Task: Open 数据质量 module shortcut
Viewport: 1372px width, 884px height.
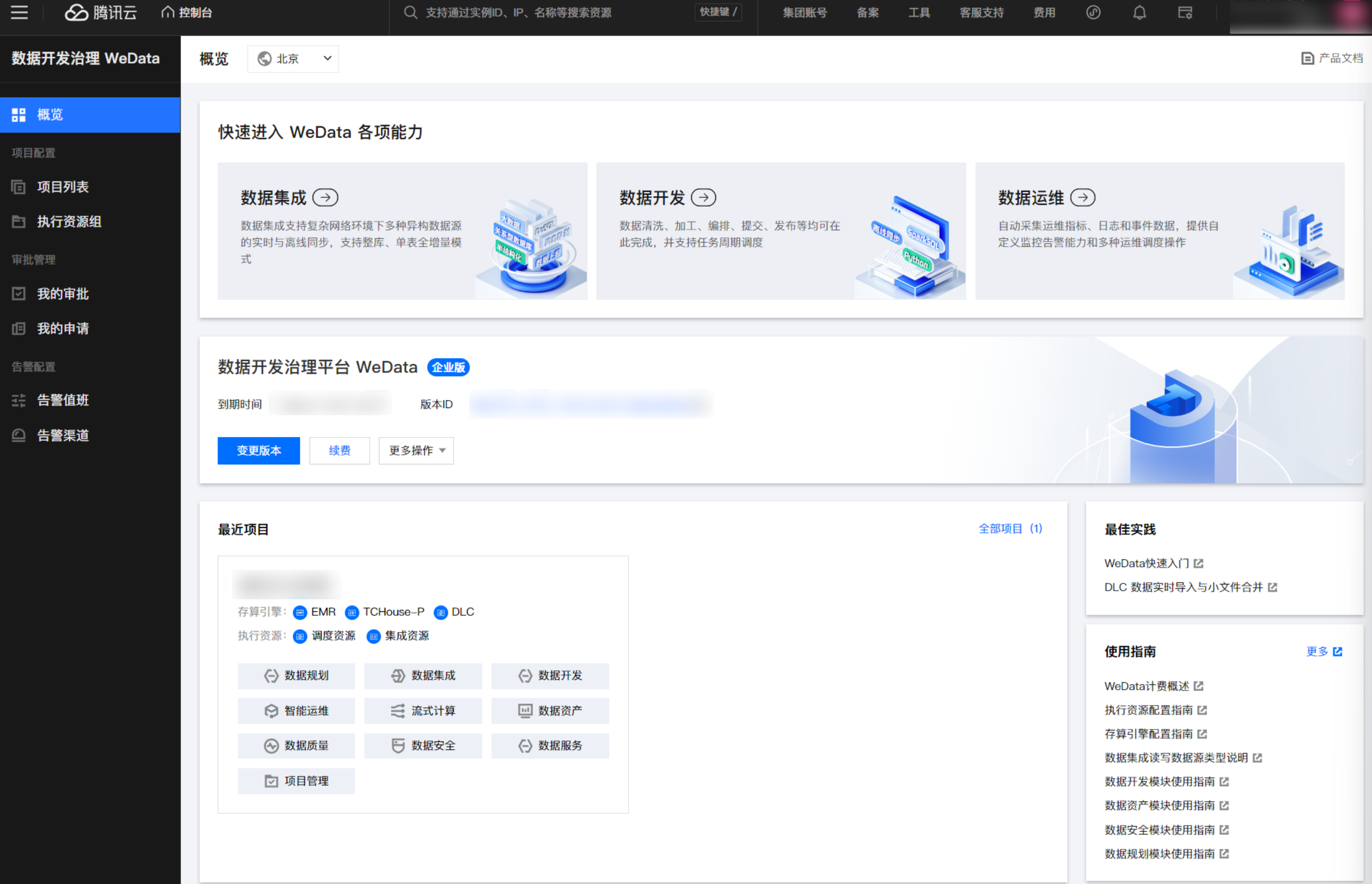Action: point(296,746)
